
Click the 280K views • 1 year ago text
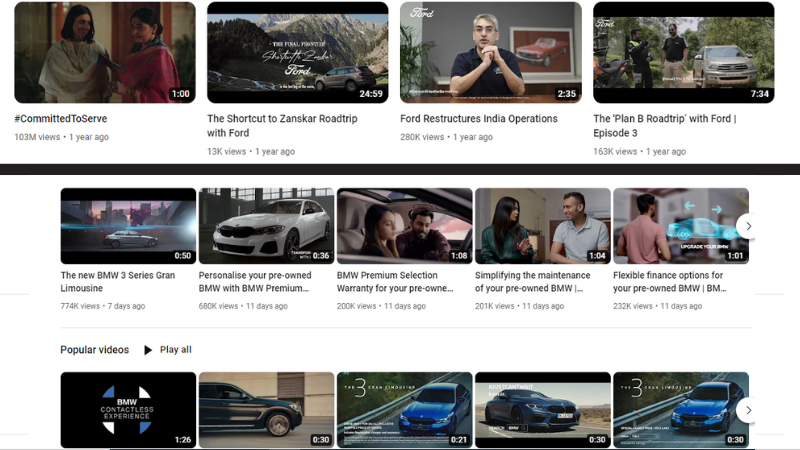[446, 137]
